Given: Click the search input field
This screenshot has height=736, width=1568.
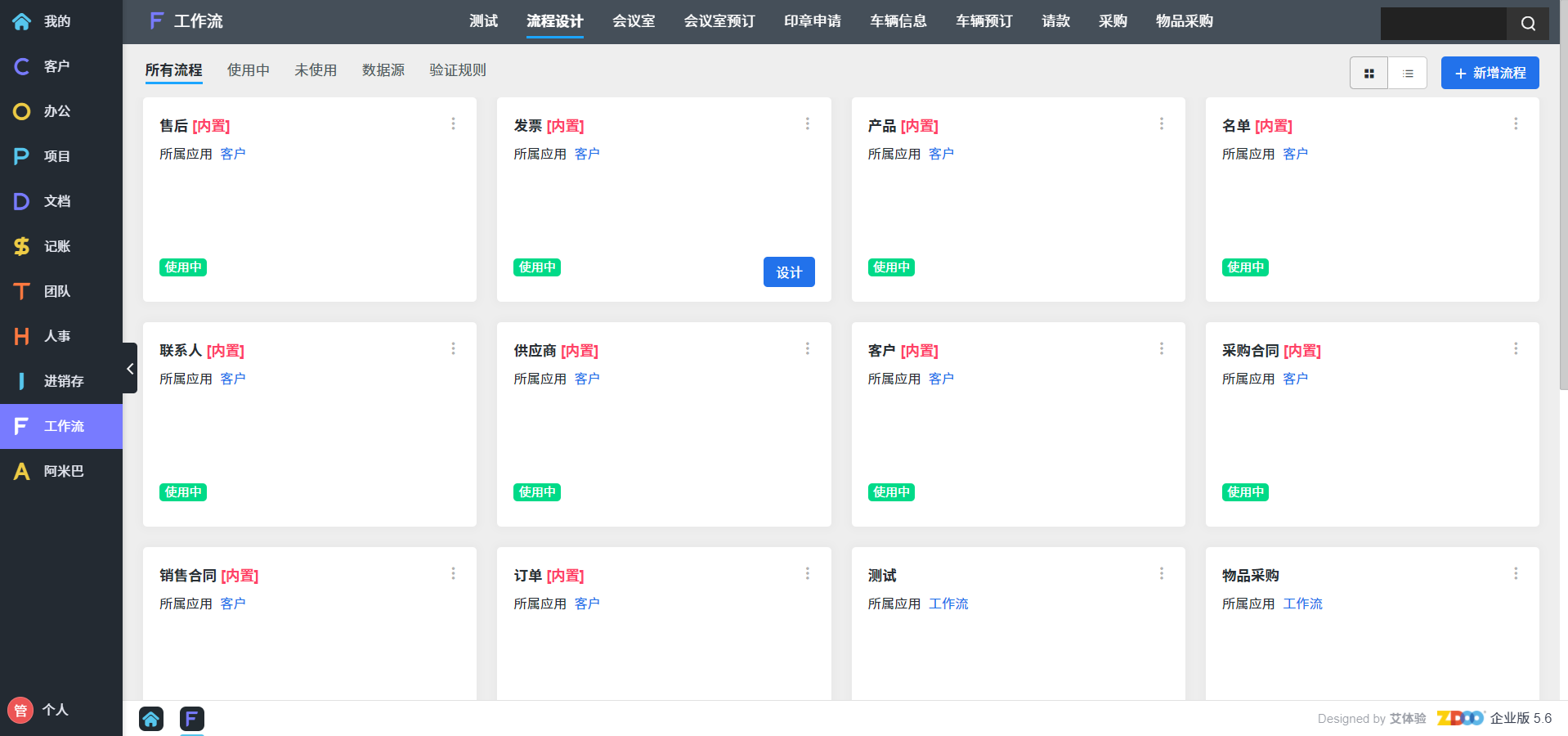Looking at the screenshot, I should click(1443, 24).
